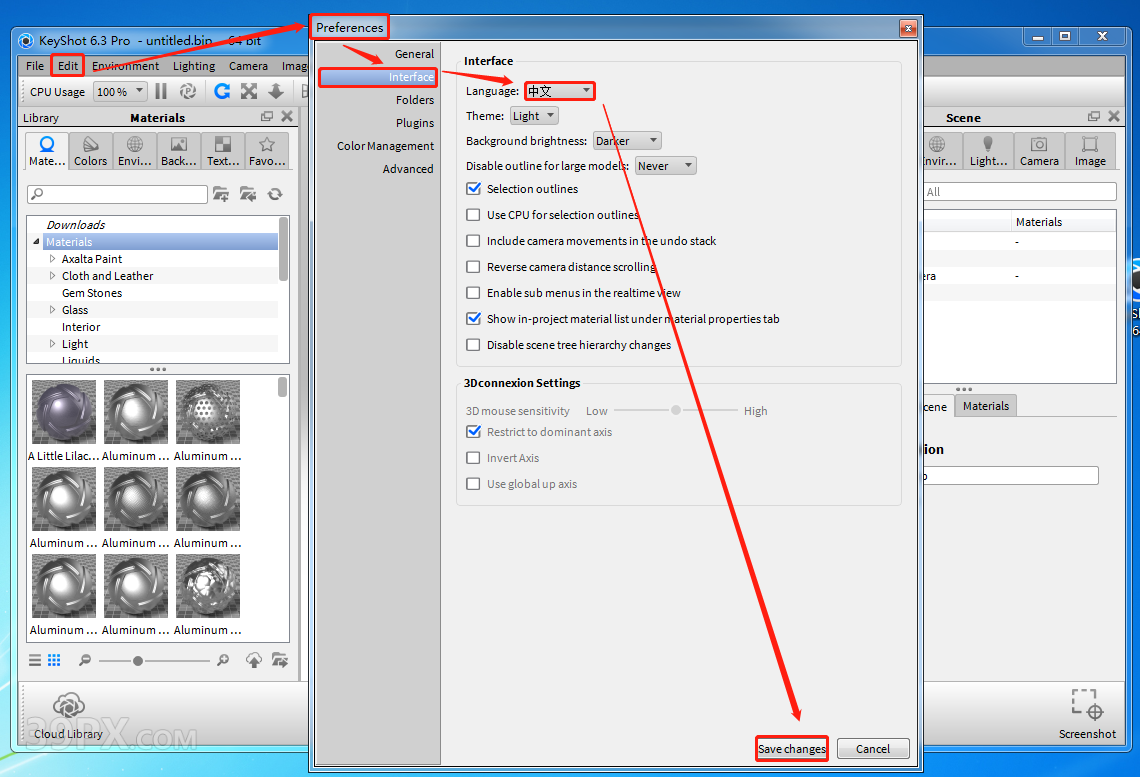Select the Advanced preferences category
The width and height of the screenshot is (1140, 777).
pos(407,169)
